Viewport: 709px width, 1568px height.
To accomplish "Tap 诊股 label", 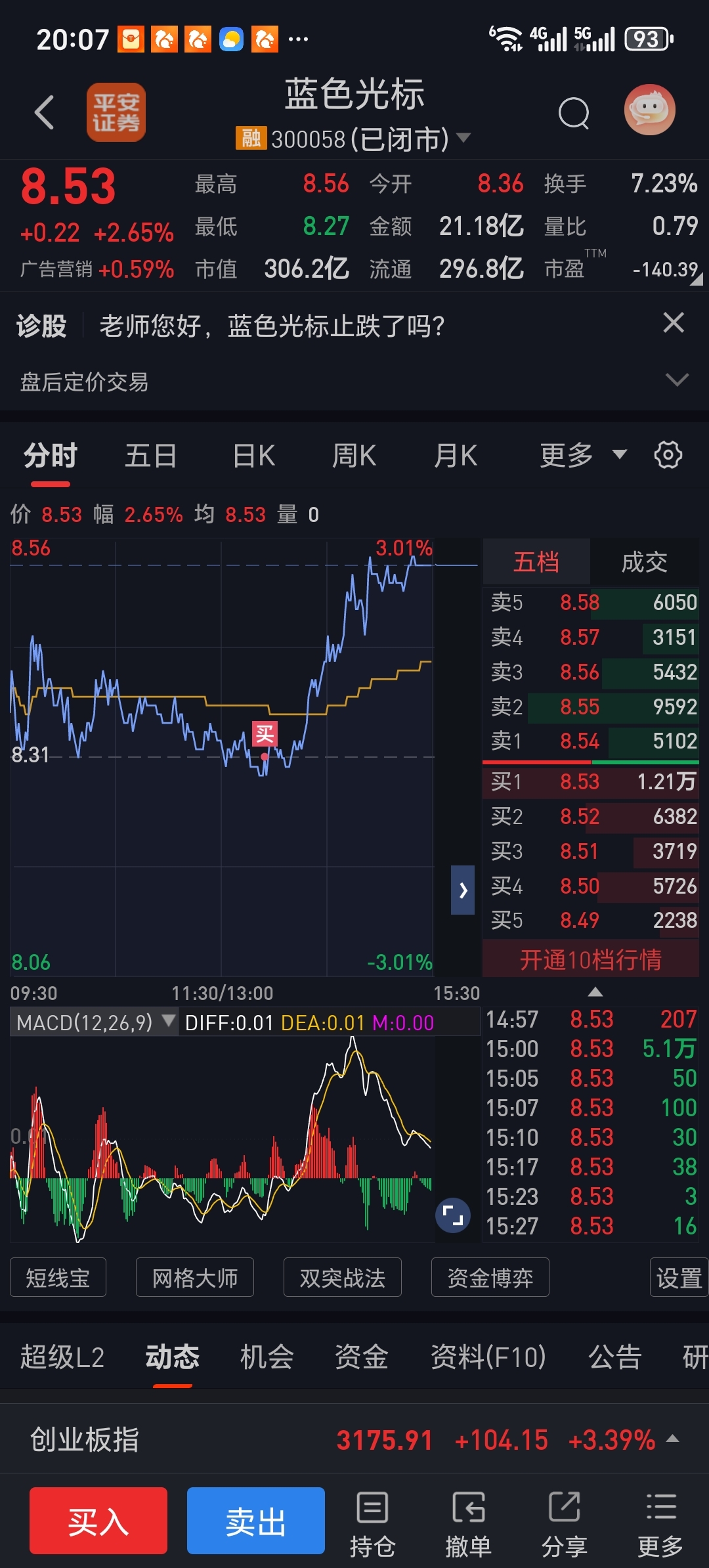I will [x=41, y=326].
